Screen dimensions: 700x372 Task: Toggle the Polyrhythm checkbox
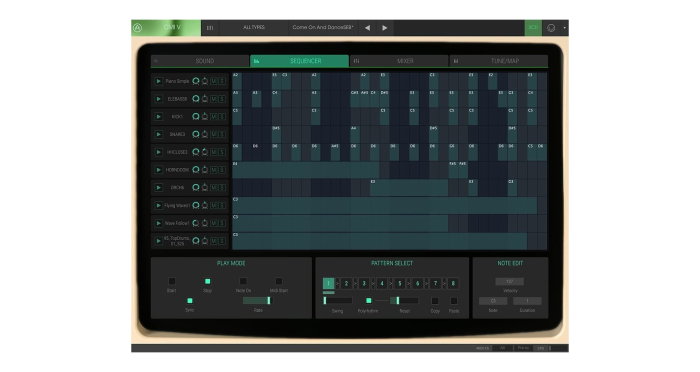[x=368, y=301]
